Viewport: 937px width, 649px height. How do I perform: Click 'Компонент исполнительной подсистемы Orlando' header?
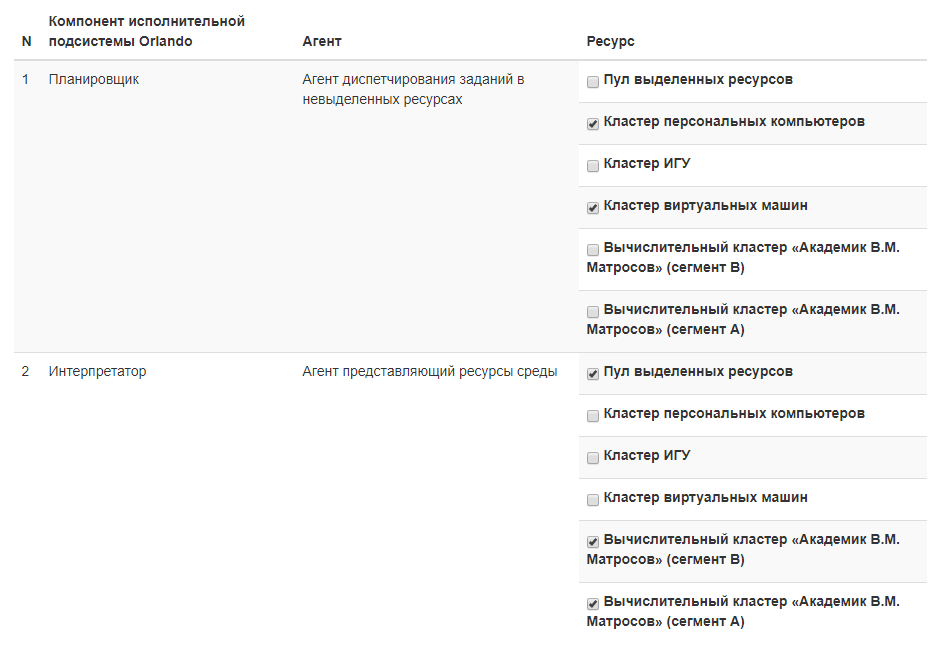pyautogui.click(x=146, y=31)
